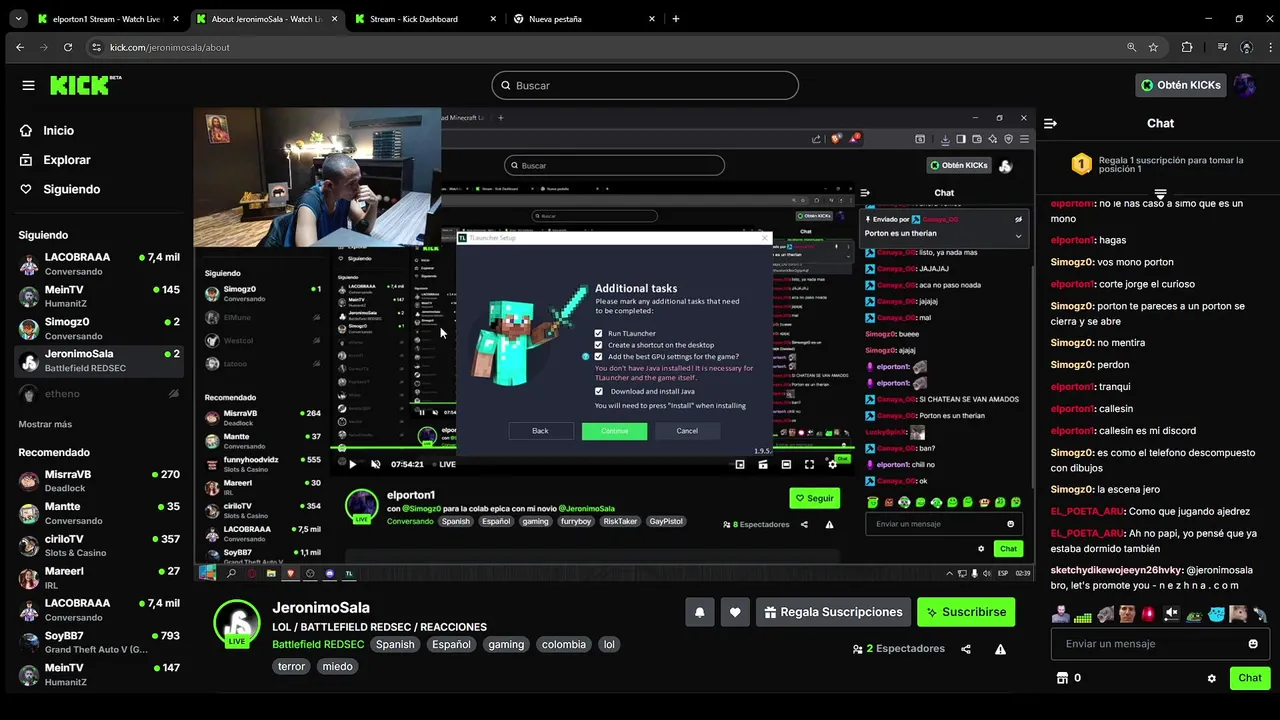This screenshot has width=1280, height=720.
Task: Focus the Buscar search field in header
Action: click(x=645, y=85)
